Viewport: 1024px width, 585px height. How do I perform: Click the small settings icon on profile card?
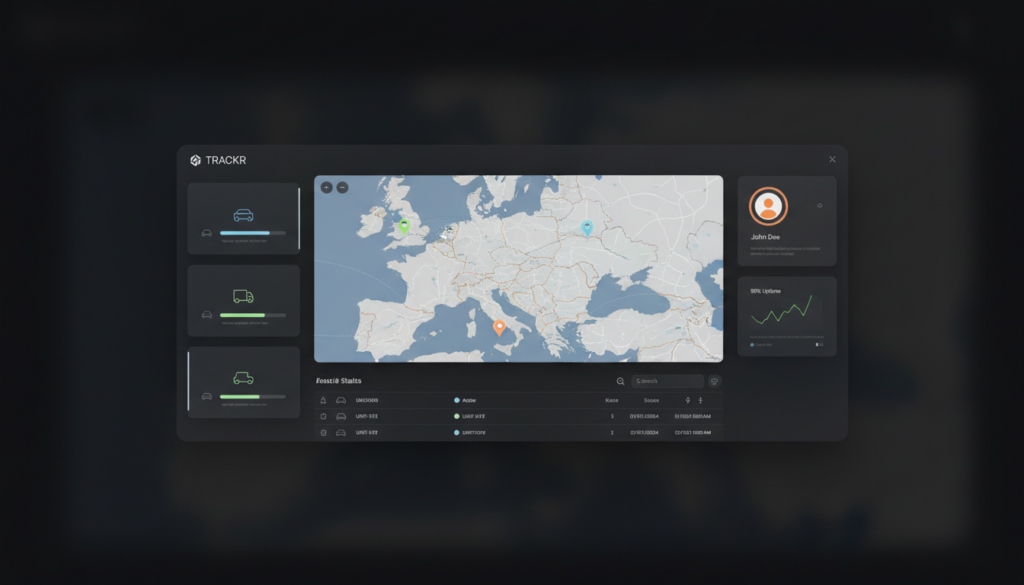click(820, 206)
